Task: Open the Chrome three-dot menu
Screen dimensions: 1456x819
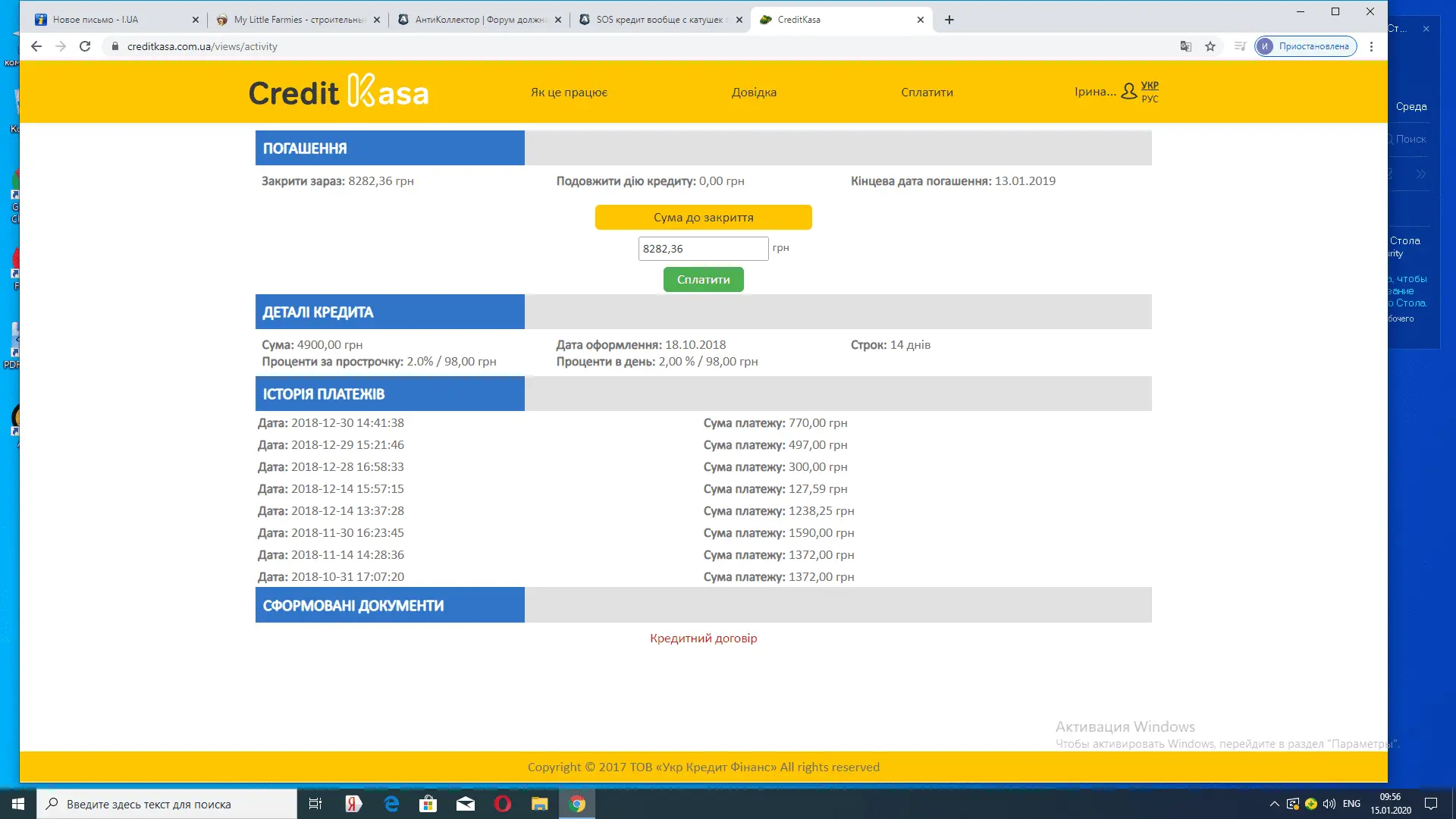Action: (x=1371, y=46)
